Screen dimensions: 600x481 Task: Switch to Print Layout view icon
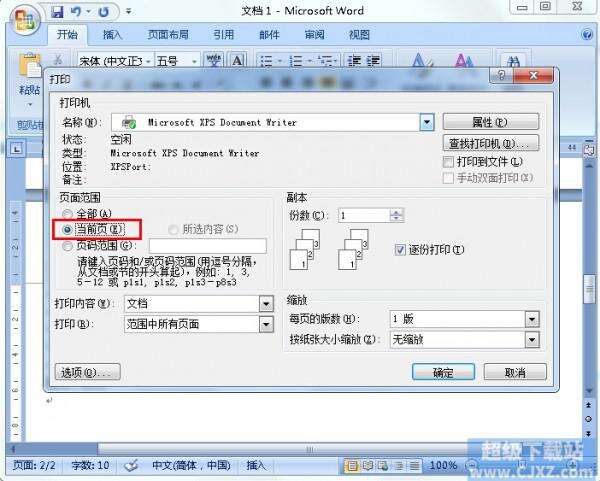pyautogui.click(x=352, y=466)
